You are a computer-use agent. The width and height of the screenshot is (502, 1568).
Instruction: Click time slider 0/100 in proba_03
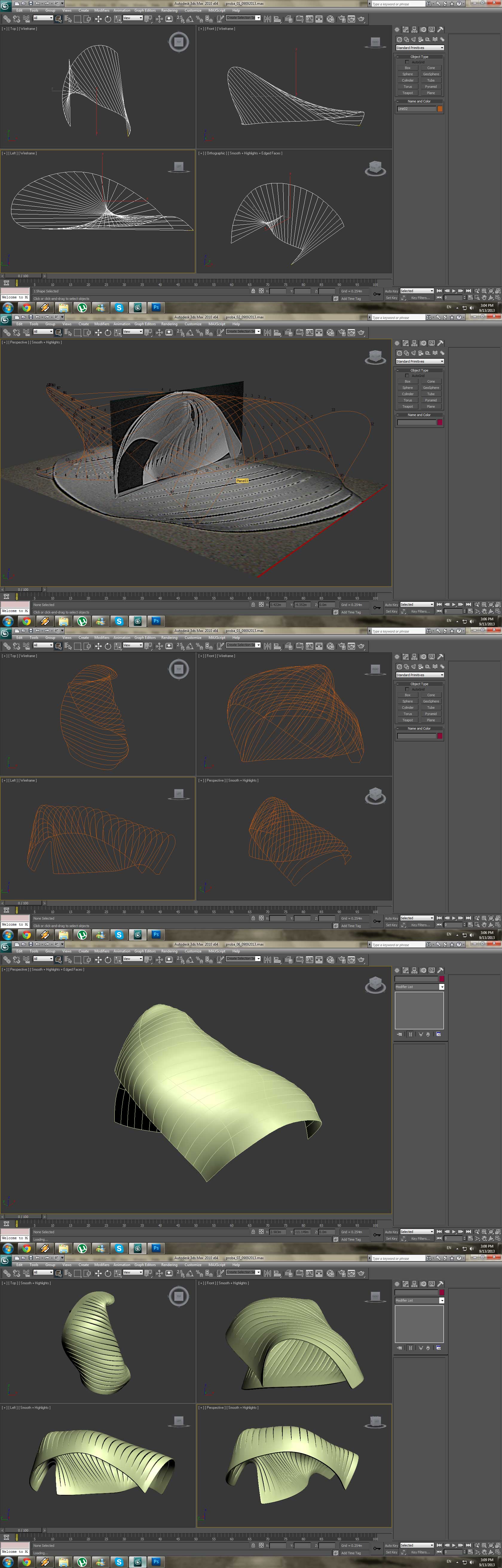coord(22,903)
